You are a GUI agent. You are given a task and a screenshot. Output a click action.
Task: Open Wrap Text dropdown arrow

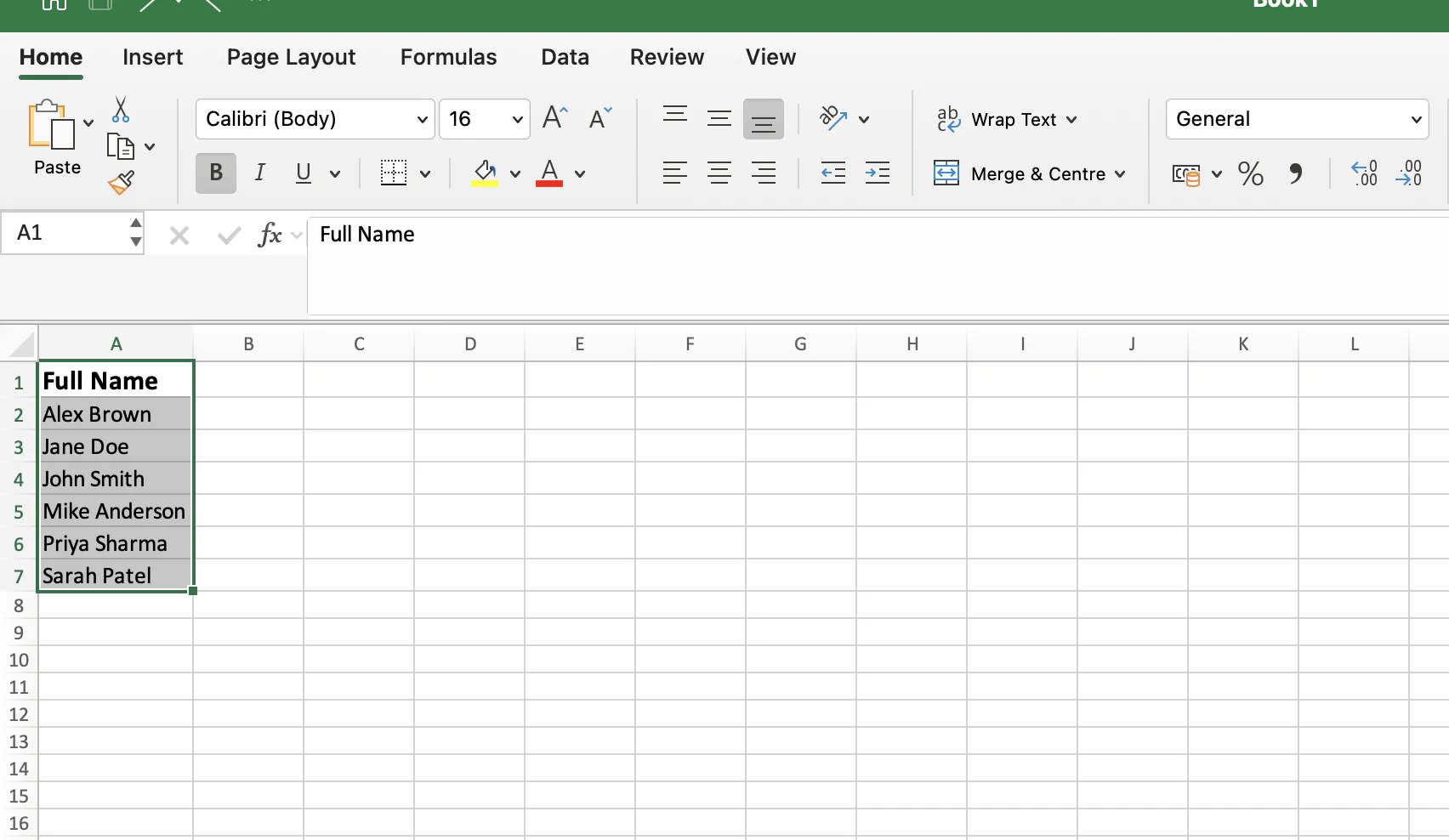(1071, 120)
